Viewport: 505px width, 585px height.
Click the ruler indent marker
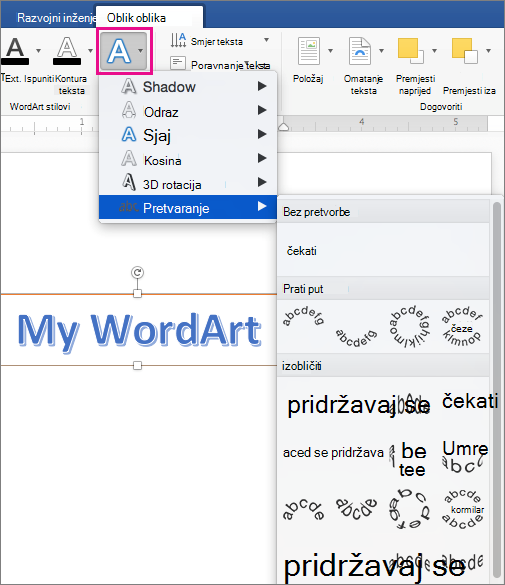[x=283, y=127]
